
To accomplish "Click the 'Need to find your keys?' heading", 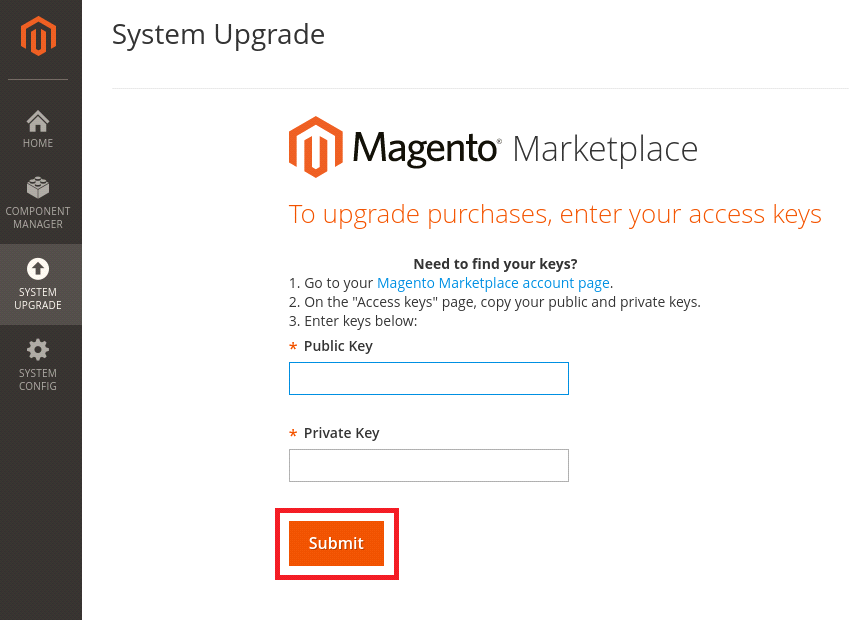I will pyautogui.click(x=495, y=264).
